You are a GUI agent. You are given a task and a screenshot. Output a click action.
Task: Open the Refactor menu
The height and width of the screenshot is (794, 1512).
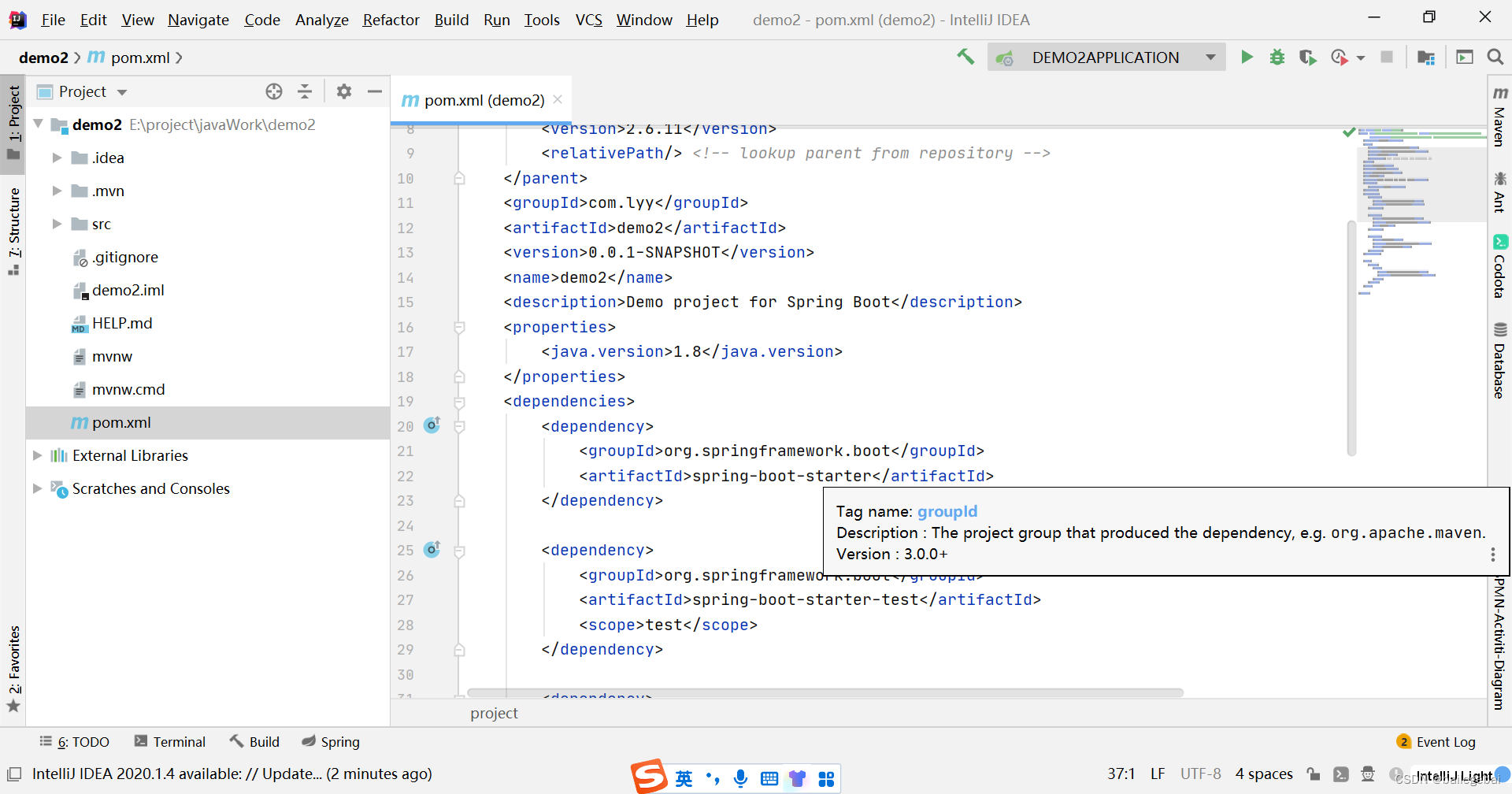(x=391, y=20)
